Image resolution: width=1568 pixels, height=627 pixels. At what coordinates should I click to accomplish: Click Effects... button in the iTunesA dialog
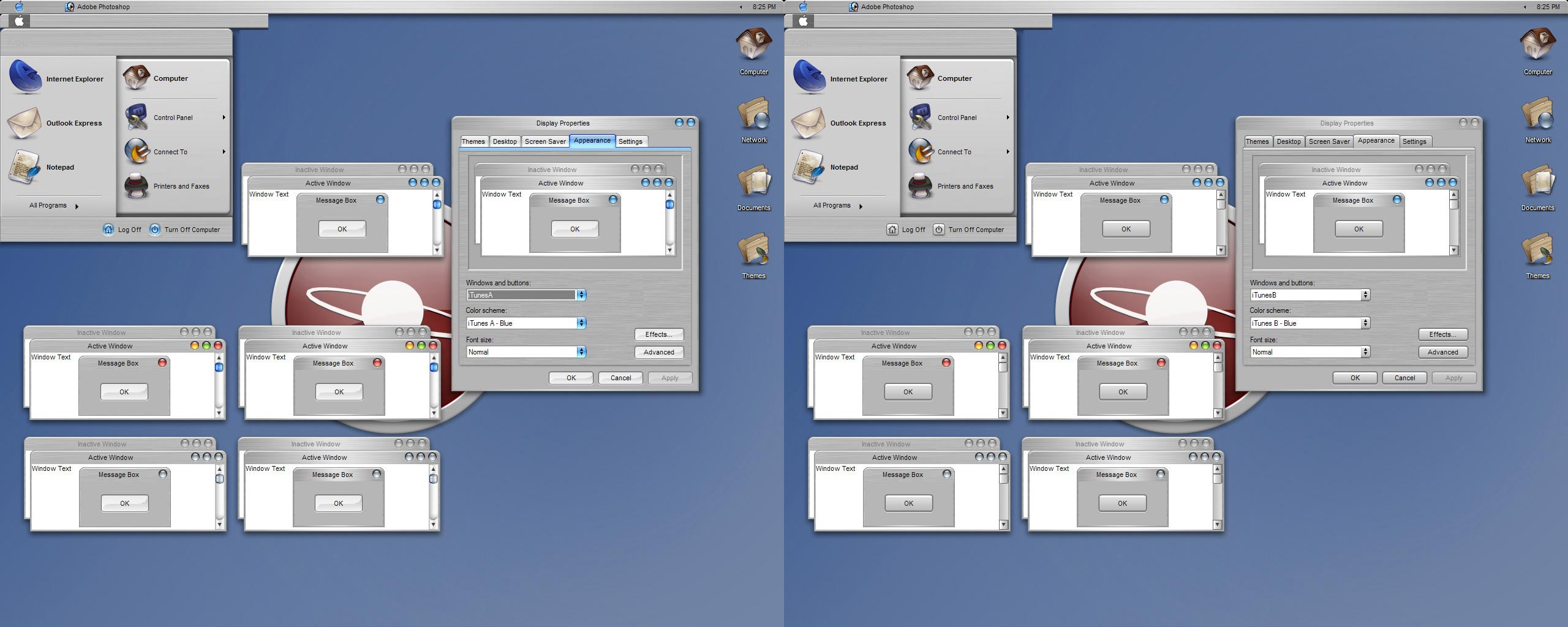(659, 334)
